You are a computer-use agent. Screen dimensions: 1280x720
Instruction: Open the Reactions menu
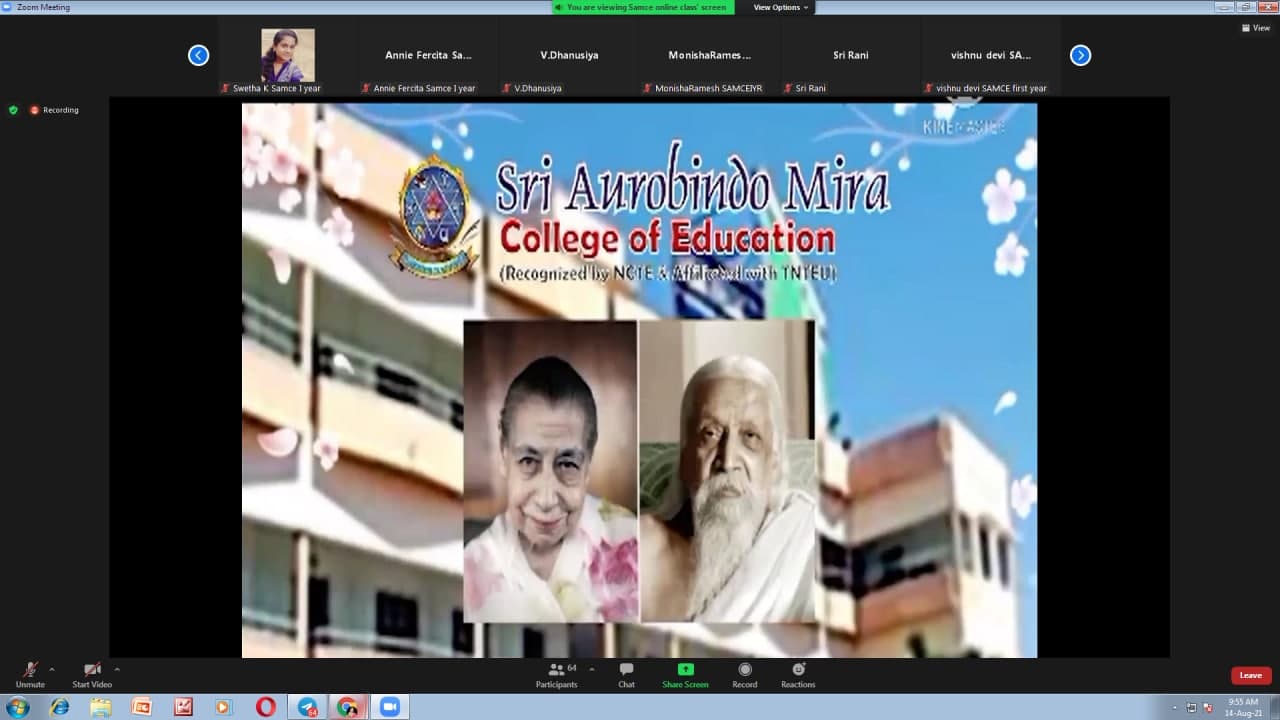798,675
